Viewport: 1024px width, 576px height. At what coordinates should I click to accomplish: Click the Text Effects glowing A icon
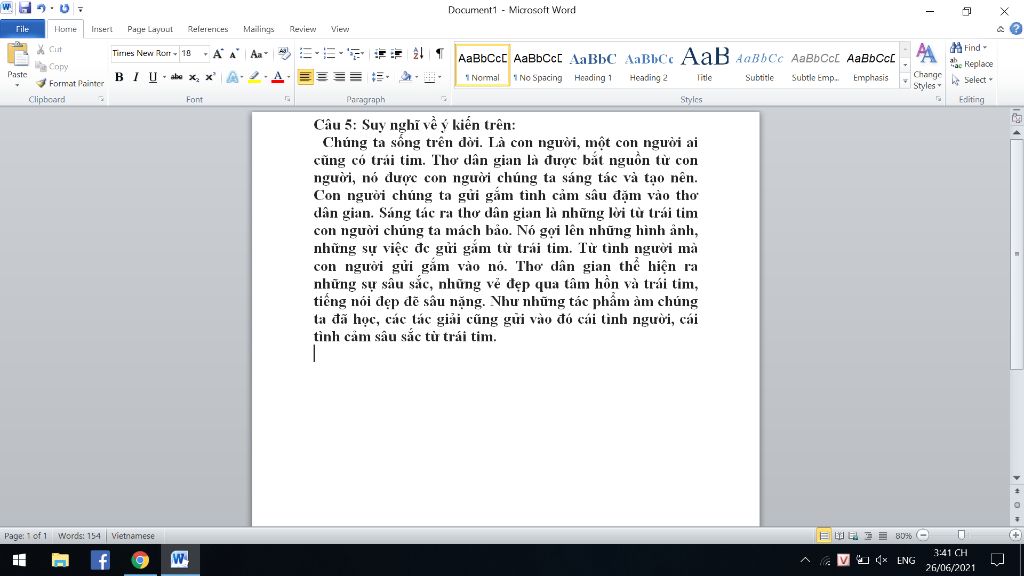click(x=232, y=77)
